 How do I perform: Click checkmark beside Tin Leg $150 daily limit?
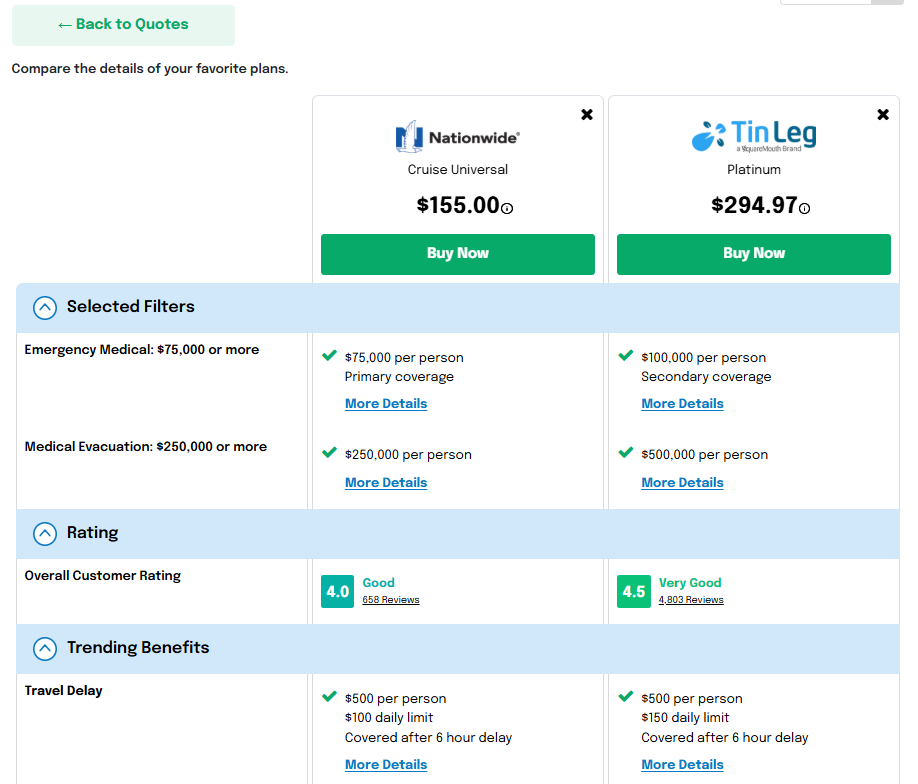pyautogui.click(x=626, y=696)
